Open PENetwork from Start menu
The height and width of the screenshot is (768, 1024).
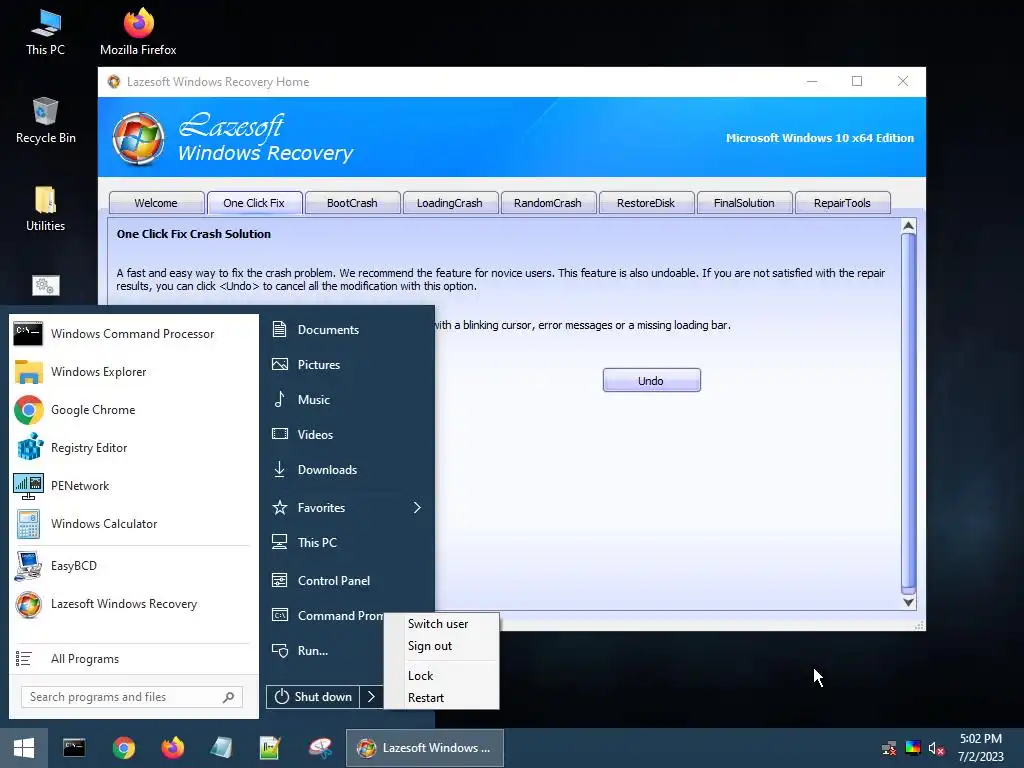point(133,485)
